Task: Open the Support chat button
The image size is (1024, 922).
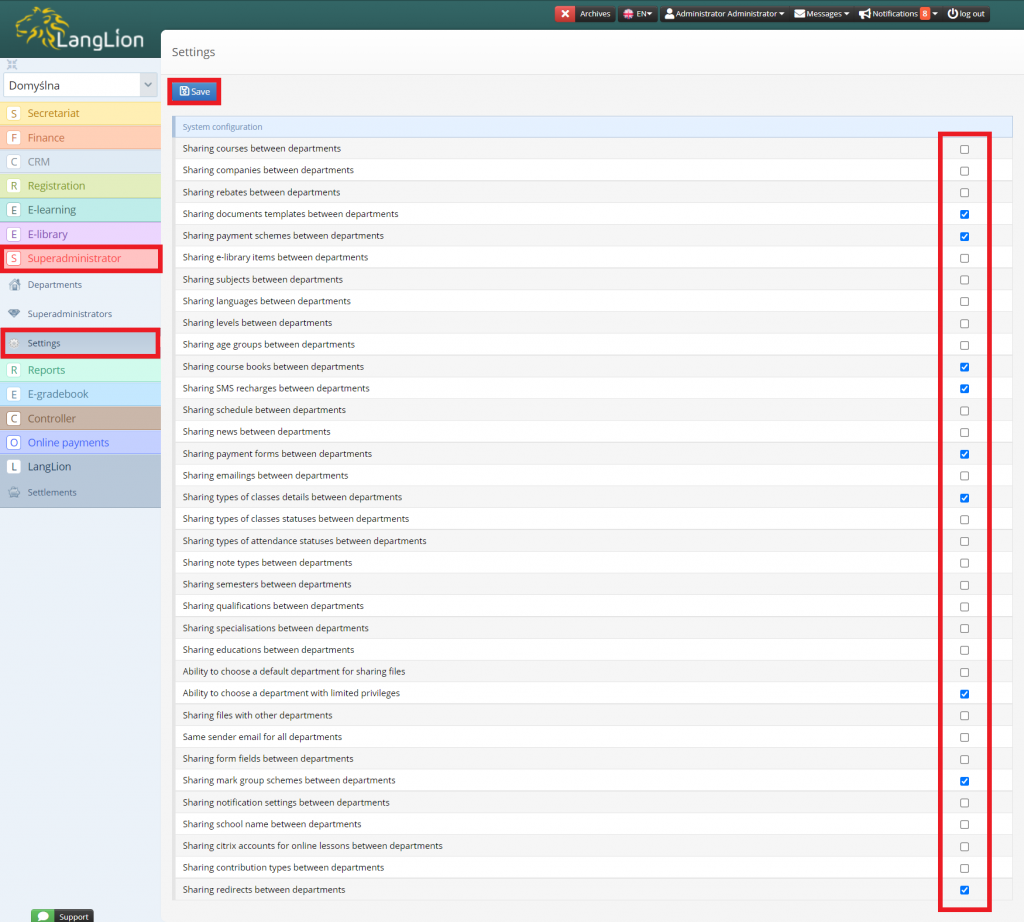Action: (61, 915)
